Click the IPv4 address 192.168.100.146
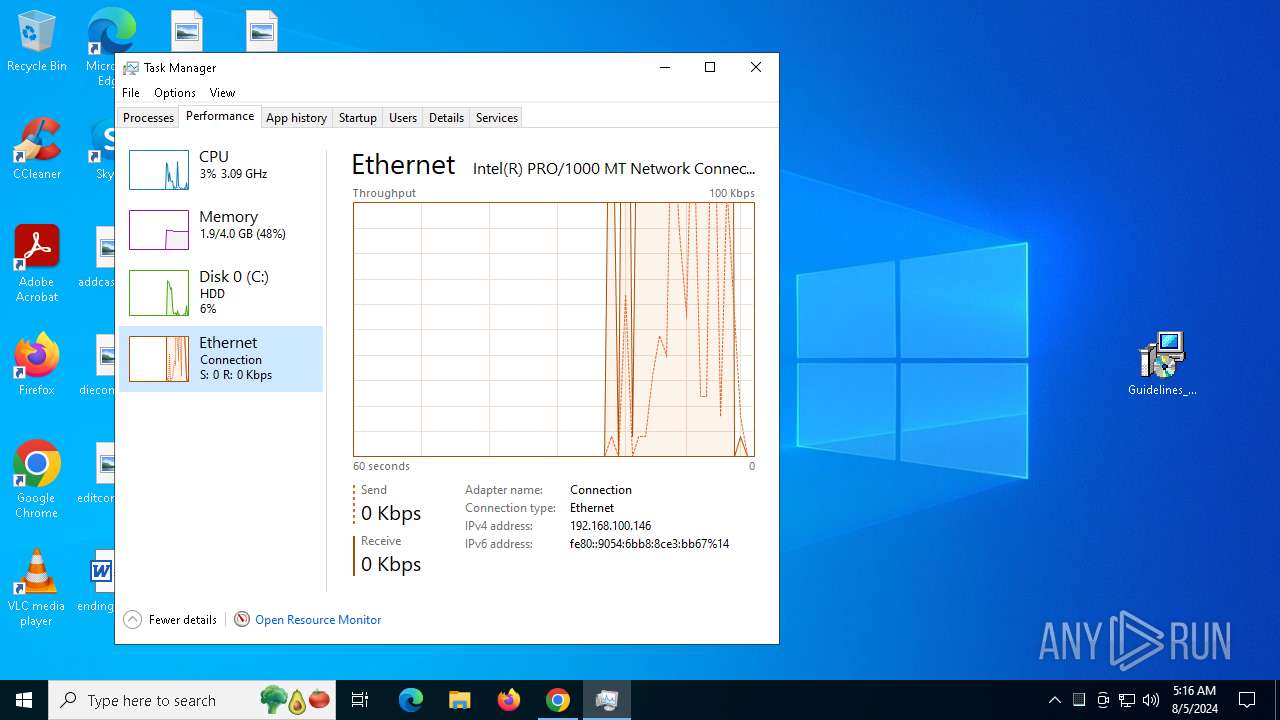 610,526
